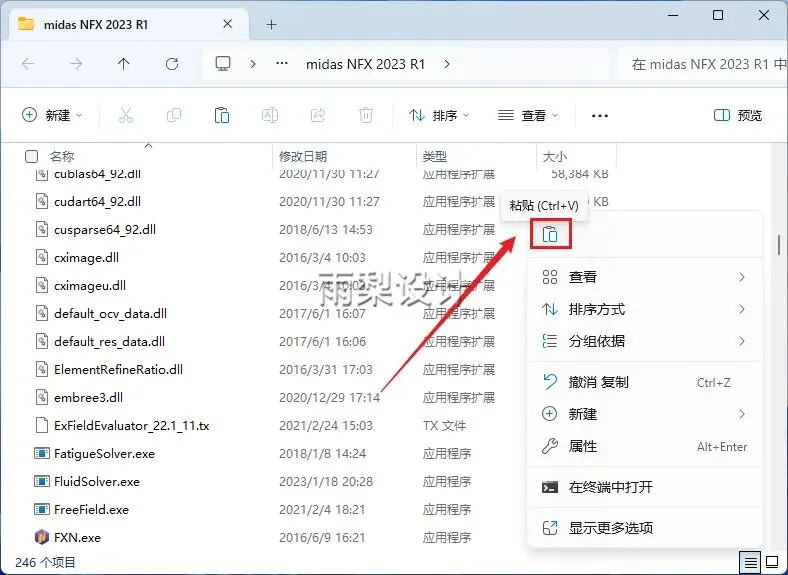Click the FatigueSolver.exe file icon

pos(42,453)
